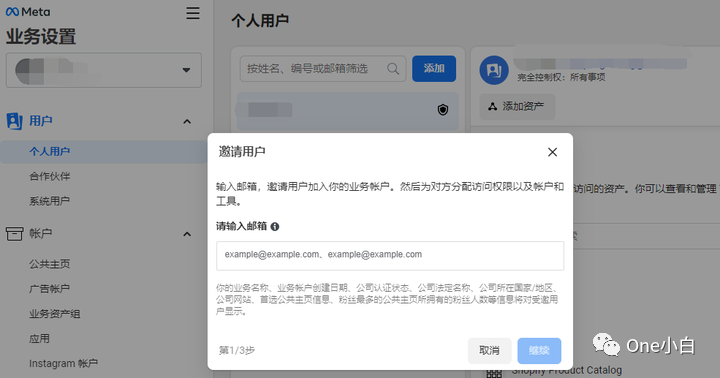Open 公共主页 in sidebar
The width and height of the screenshot is (720, 378).
[50, 264]
